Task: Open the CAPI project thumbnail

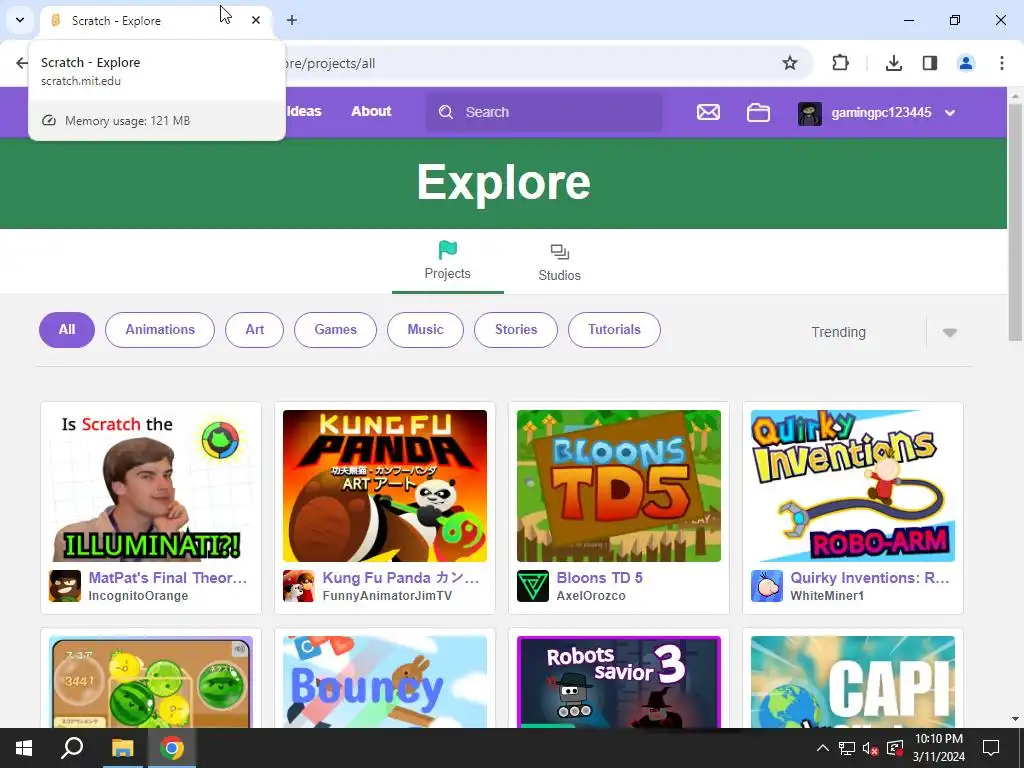Action: (x=853, y=682)
